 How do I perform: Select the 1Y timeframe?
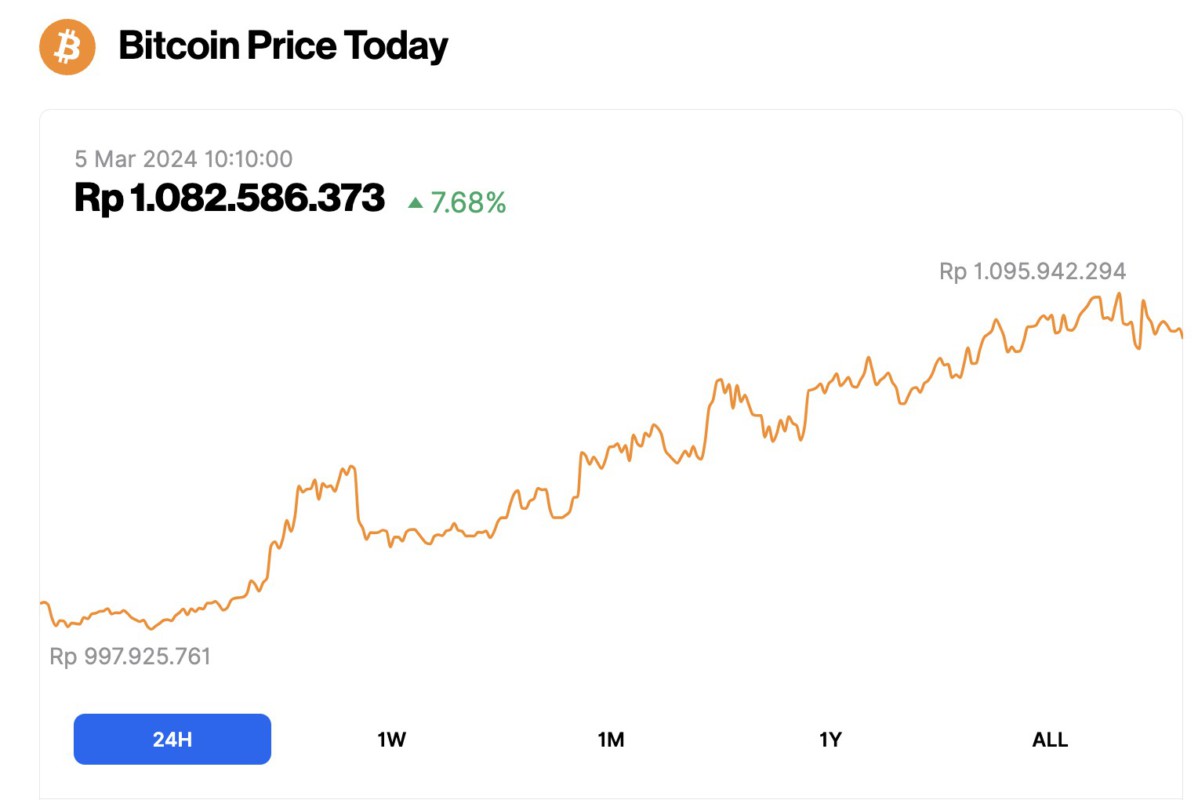click(829, 739)
